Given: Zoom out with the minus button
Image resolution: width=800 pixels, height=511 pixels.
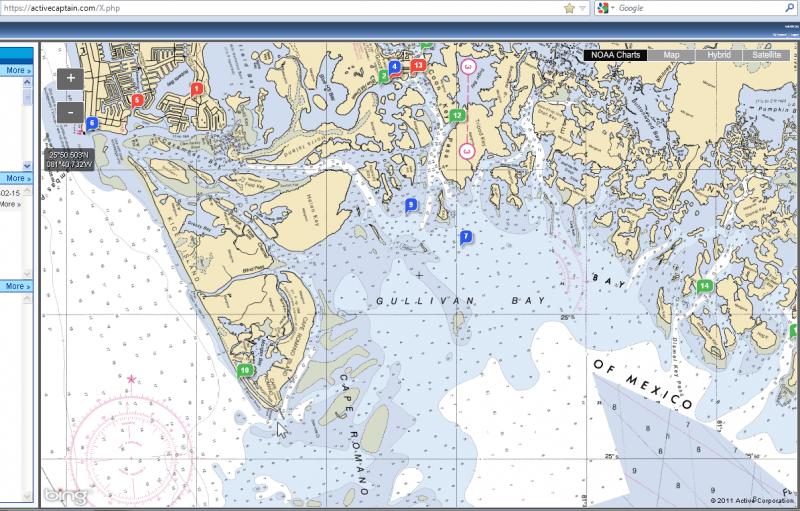Looking at the screenshot, I should 71,112.
